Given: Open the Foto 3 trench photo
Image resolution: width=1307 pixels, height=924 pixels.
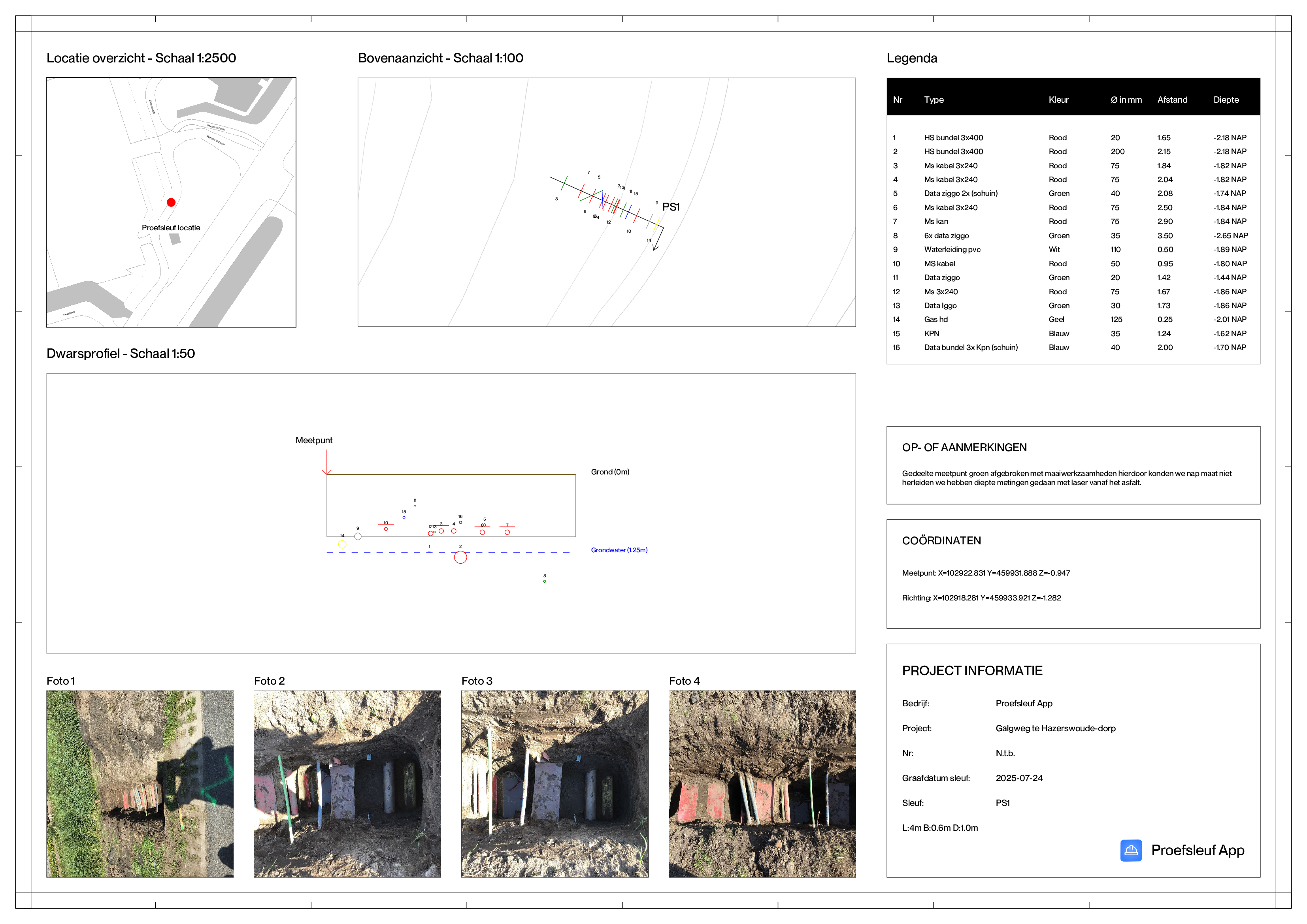Looking at the screenshot, I should point(554,783).
